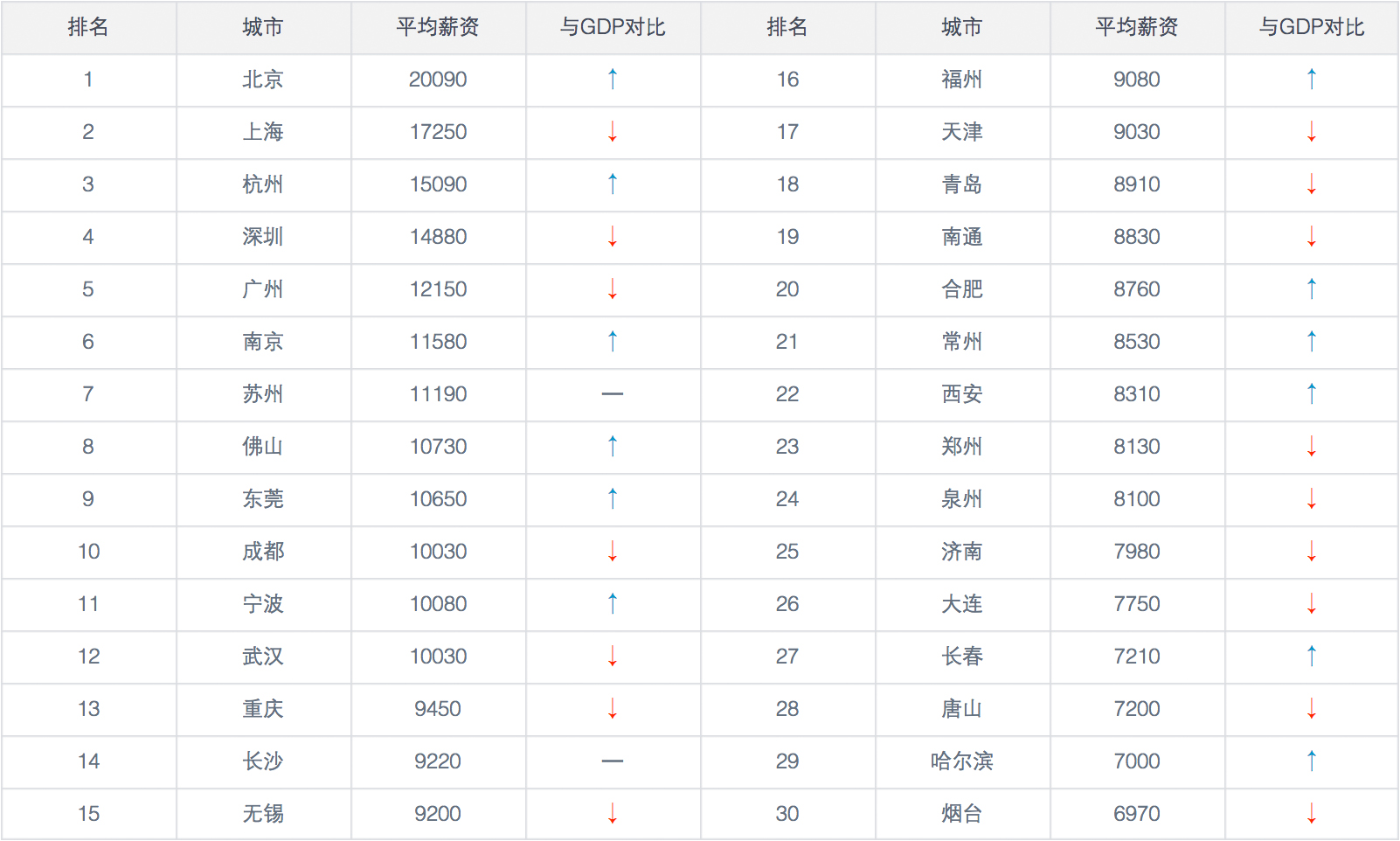The width and height of the screenshot is (1400, 841).
Task: Click rank number 16 cell
Action: (787, 80)
